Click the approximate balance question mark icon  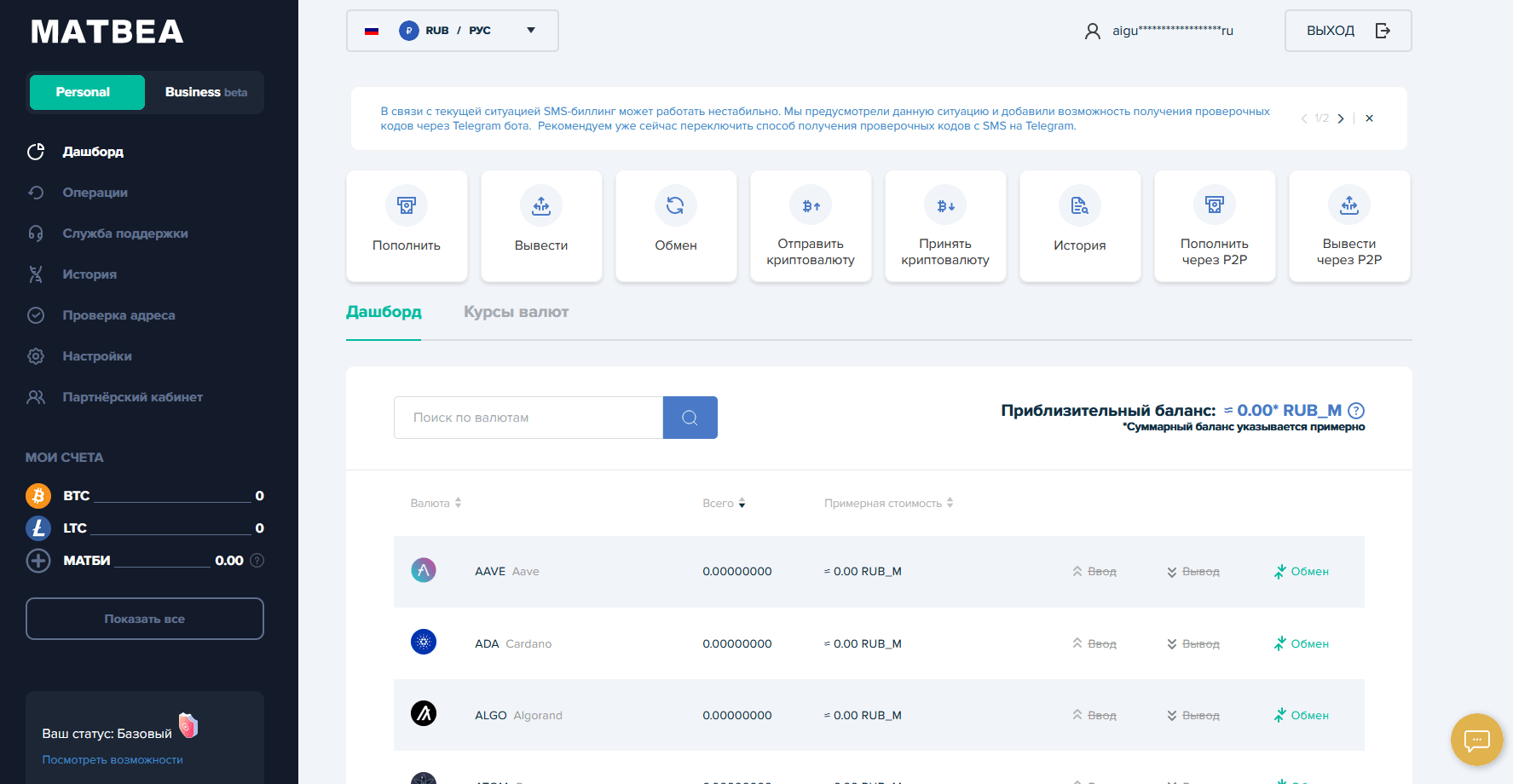coord(1356,411)
